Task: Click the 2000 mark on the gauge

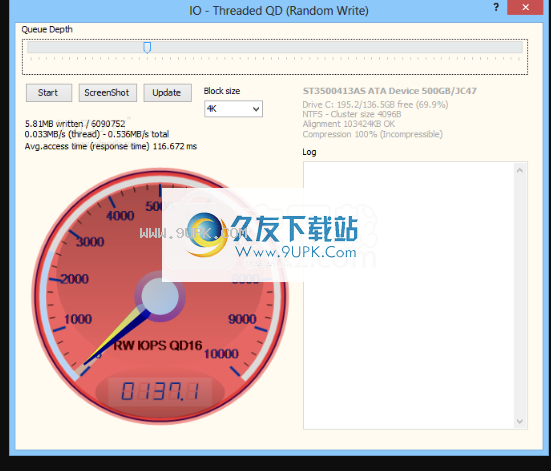Action: coord(74,279)
